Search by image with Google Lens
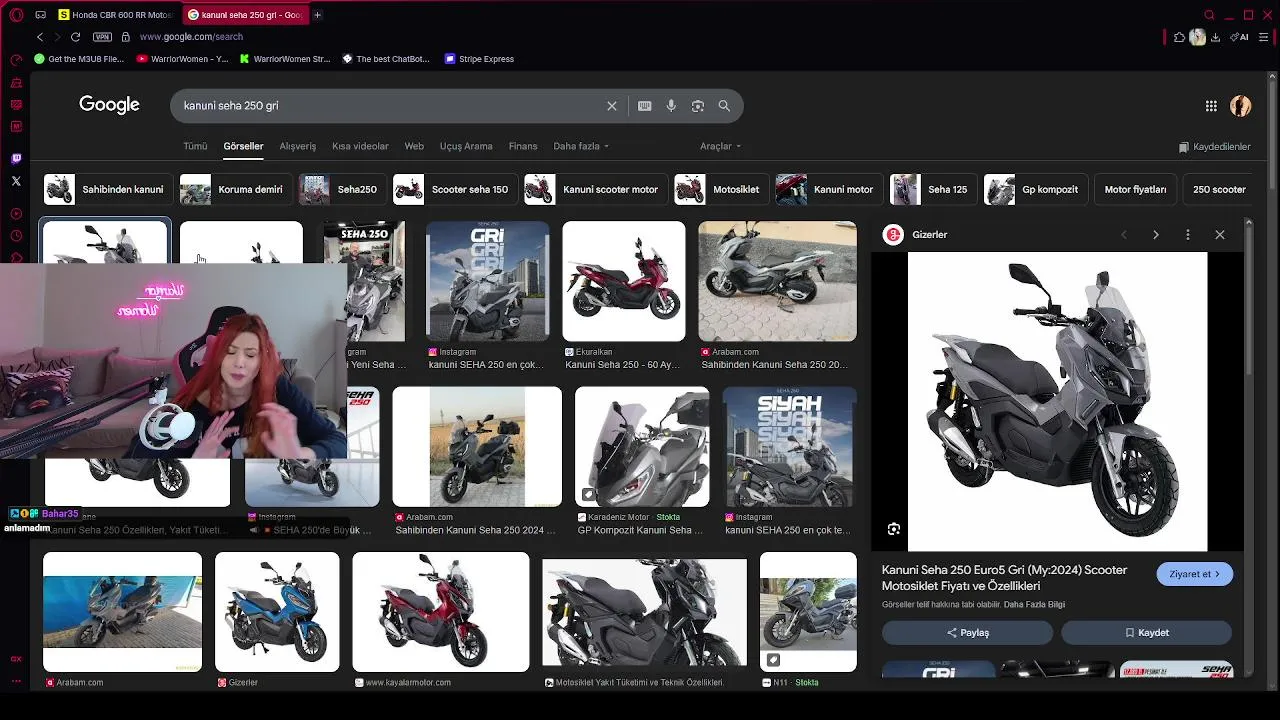The image size is (1280, 720). [698, 106]
